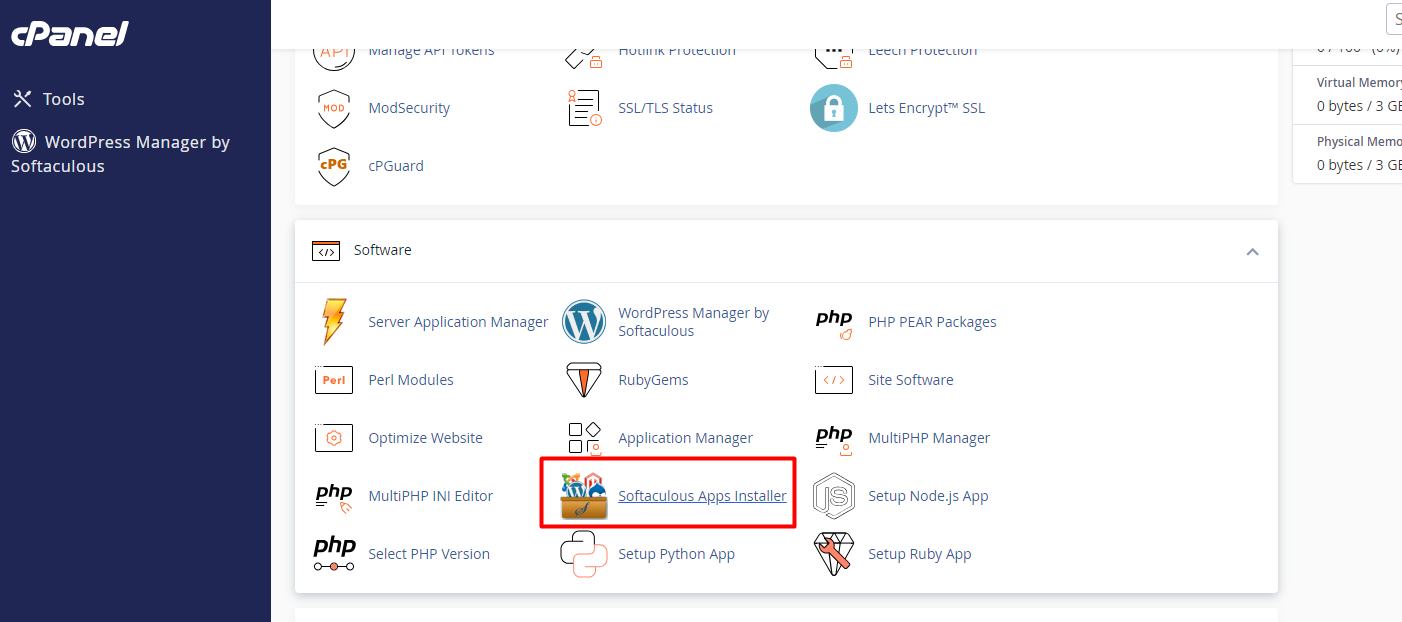The image size is (1402, 622).
Task: Click the cPGuard shield icon
Action: click(x=334, y=166)
